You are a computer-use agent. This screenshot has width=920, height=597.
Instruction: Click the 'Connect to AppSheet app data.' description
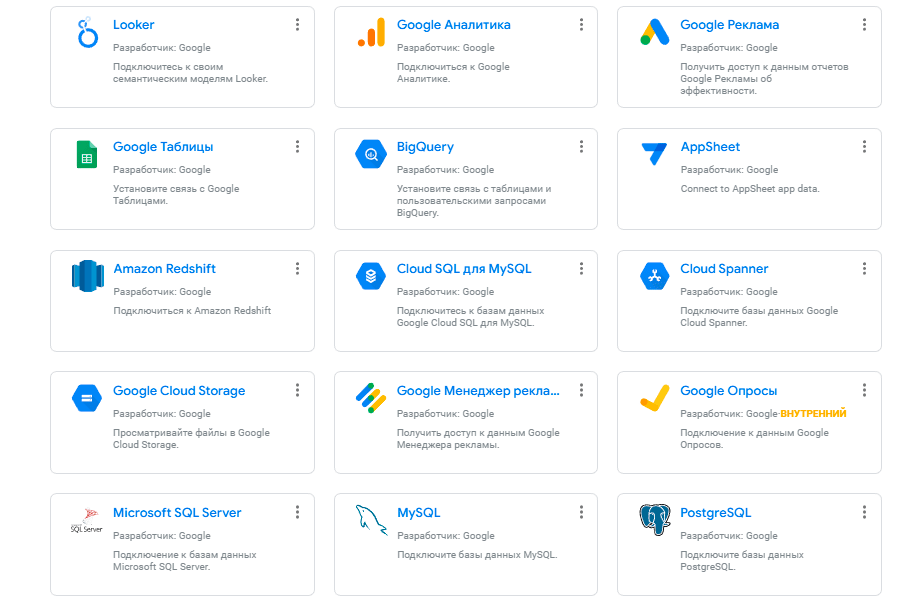point(750,188)
